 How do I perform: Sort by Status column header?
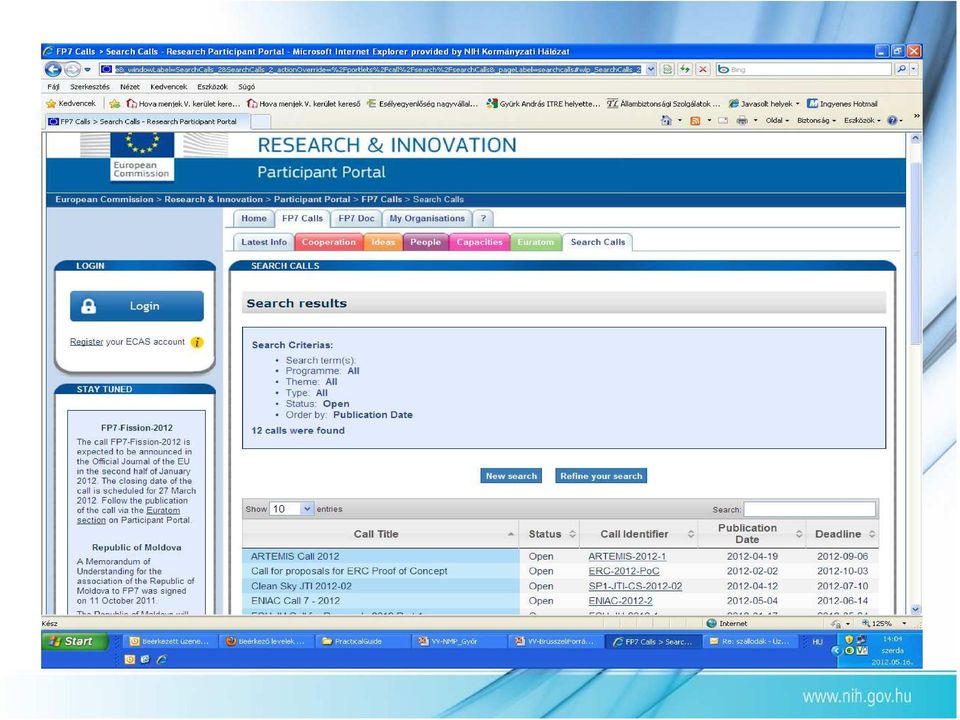tap(549, 534)
